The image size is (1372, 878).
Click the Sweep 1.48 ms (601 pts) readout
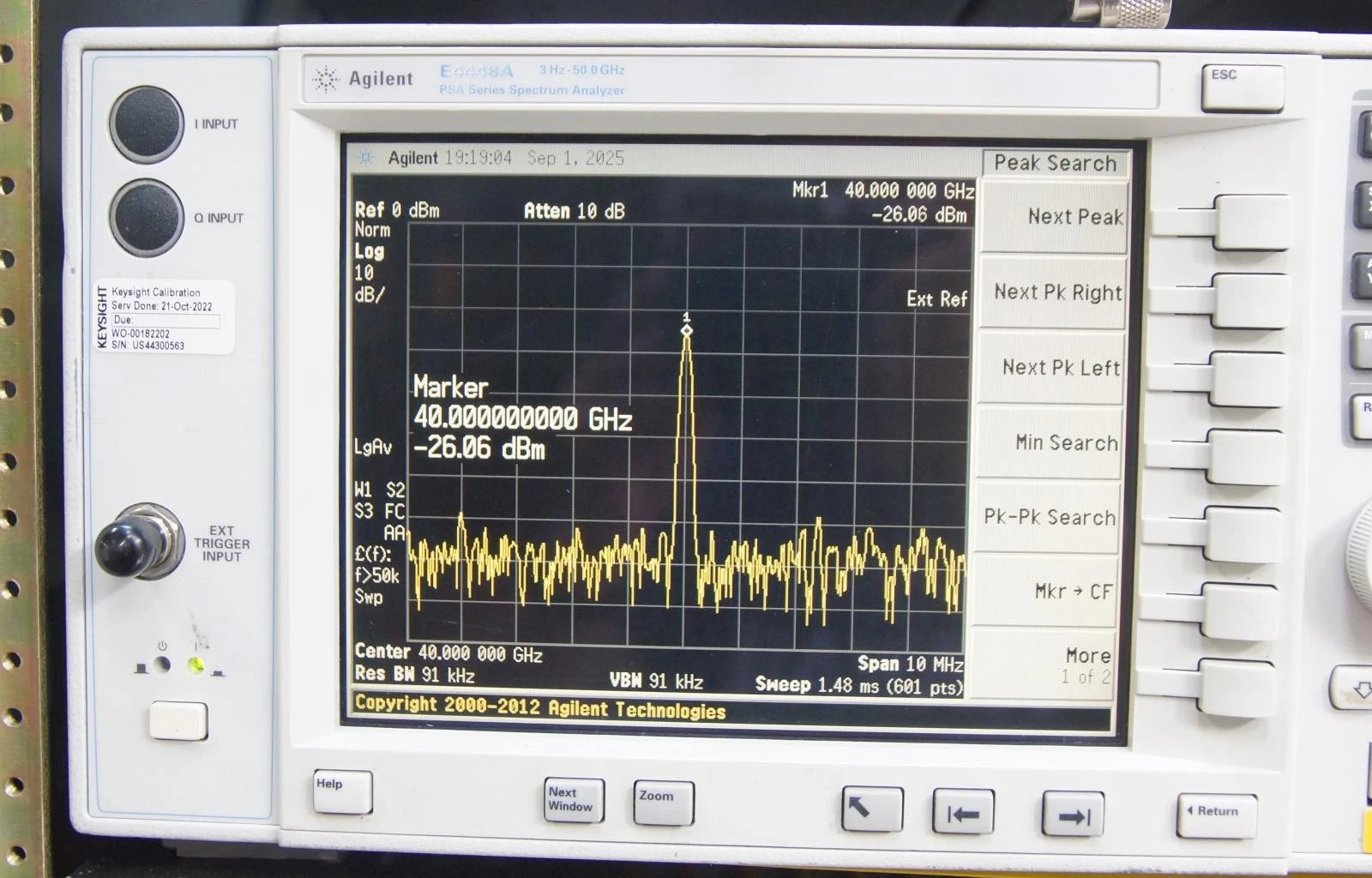pyautogui.click(x=859, y=685)
